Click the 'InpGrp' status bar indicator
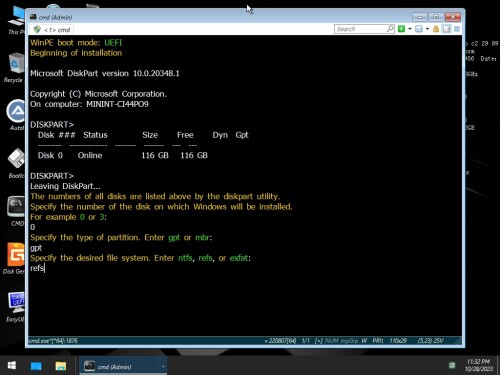The height and width of the screenshot is (375, 500). (349, 341)
